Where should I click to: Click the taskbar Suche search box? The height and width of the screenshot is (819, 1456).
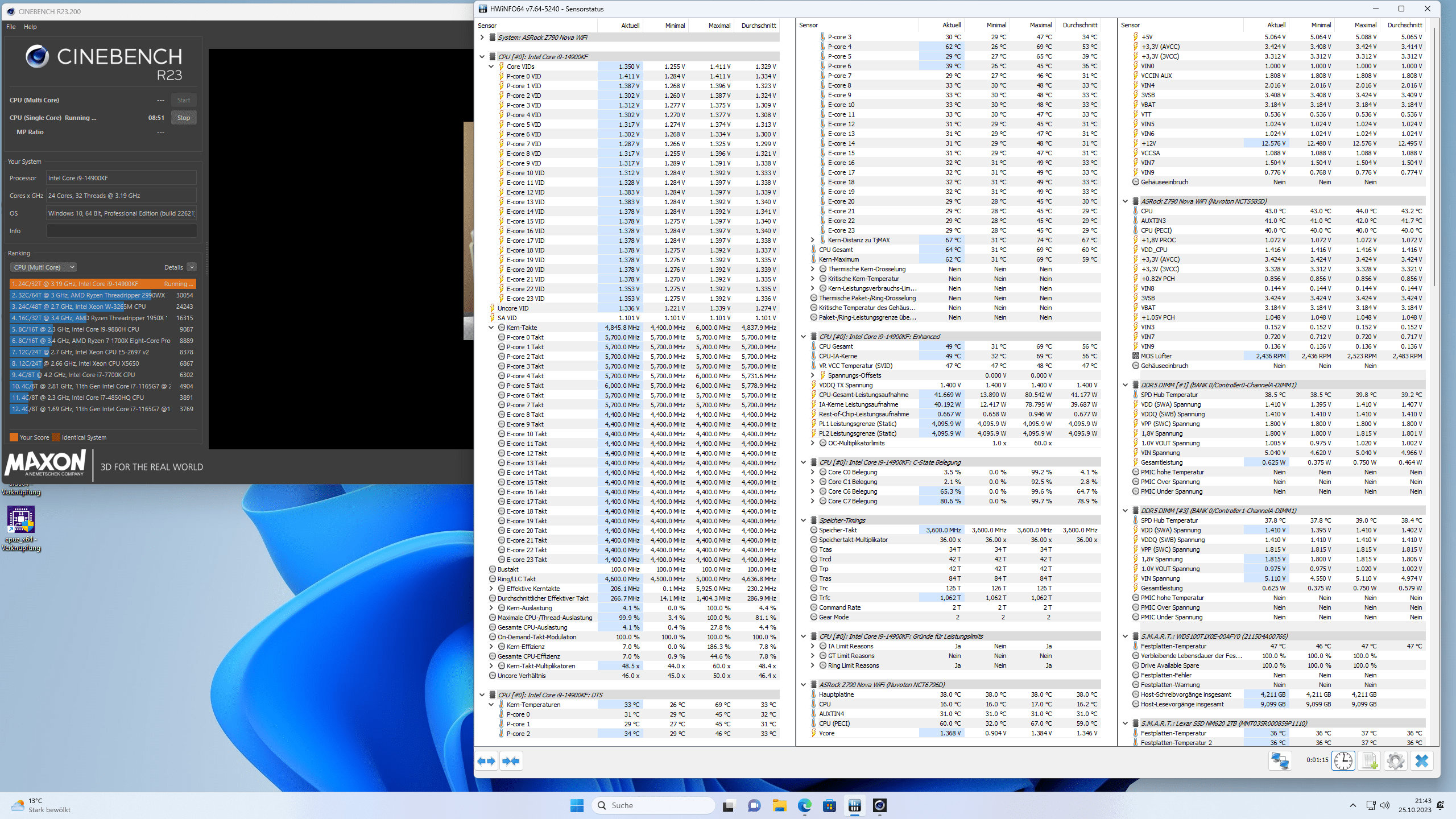(x=653, y=805)
